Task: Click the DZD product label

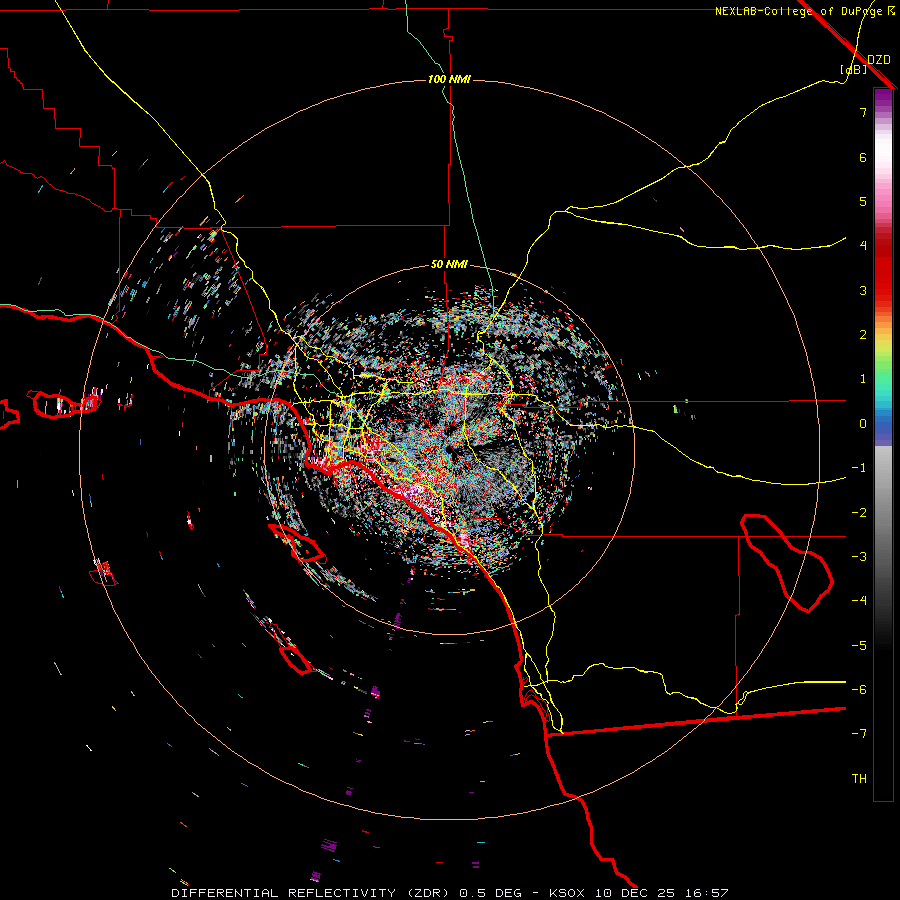Action: [x=878, y=59]
